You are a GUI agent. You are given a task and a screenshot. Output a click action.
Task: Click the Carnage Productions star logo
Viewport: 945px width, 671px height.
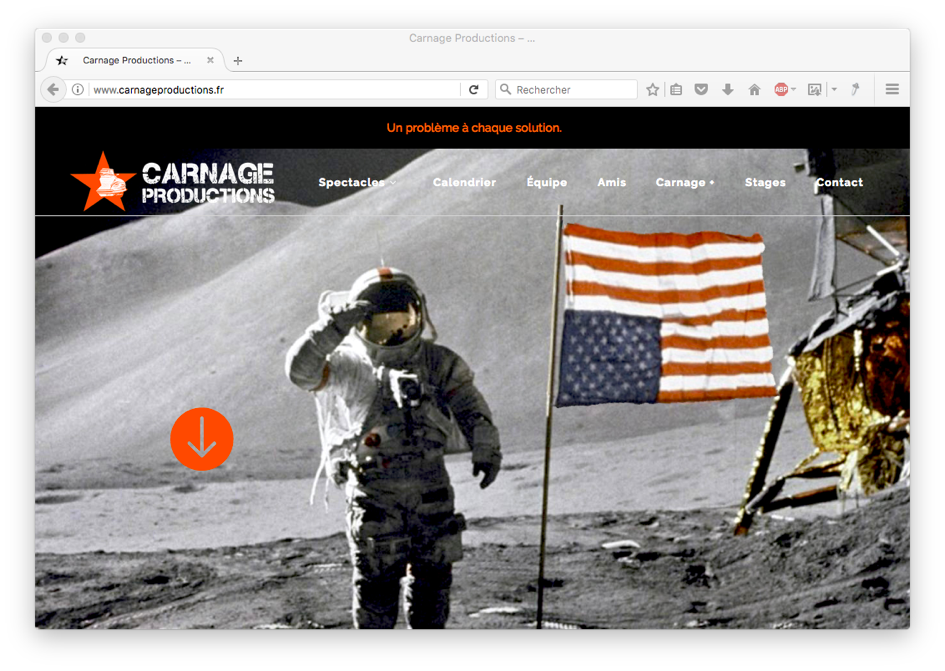[x=103, y=181]
